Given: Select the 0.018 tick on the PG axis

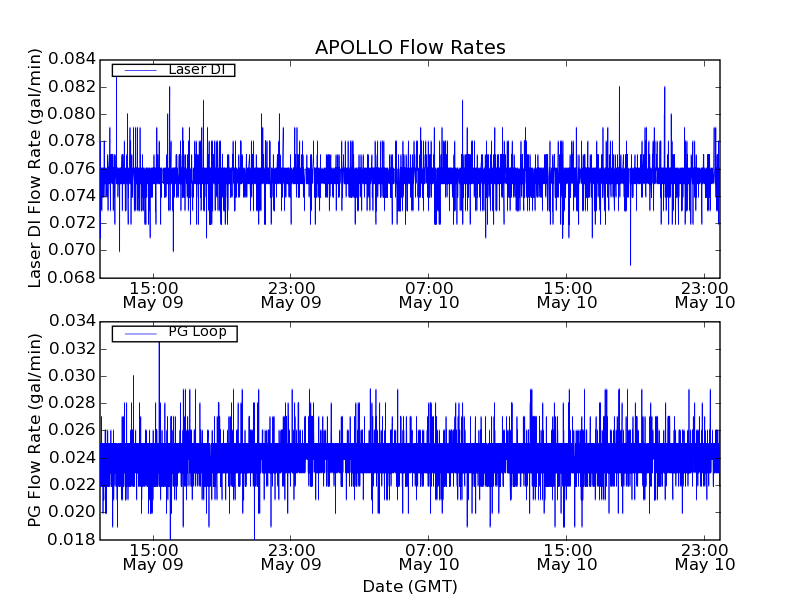Looking at the screenshot, I should pyautogui.click(x=73, y=539).
